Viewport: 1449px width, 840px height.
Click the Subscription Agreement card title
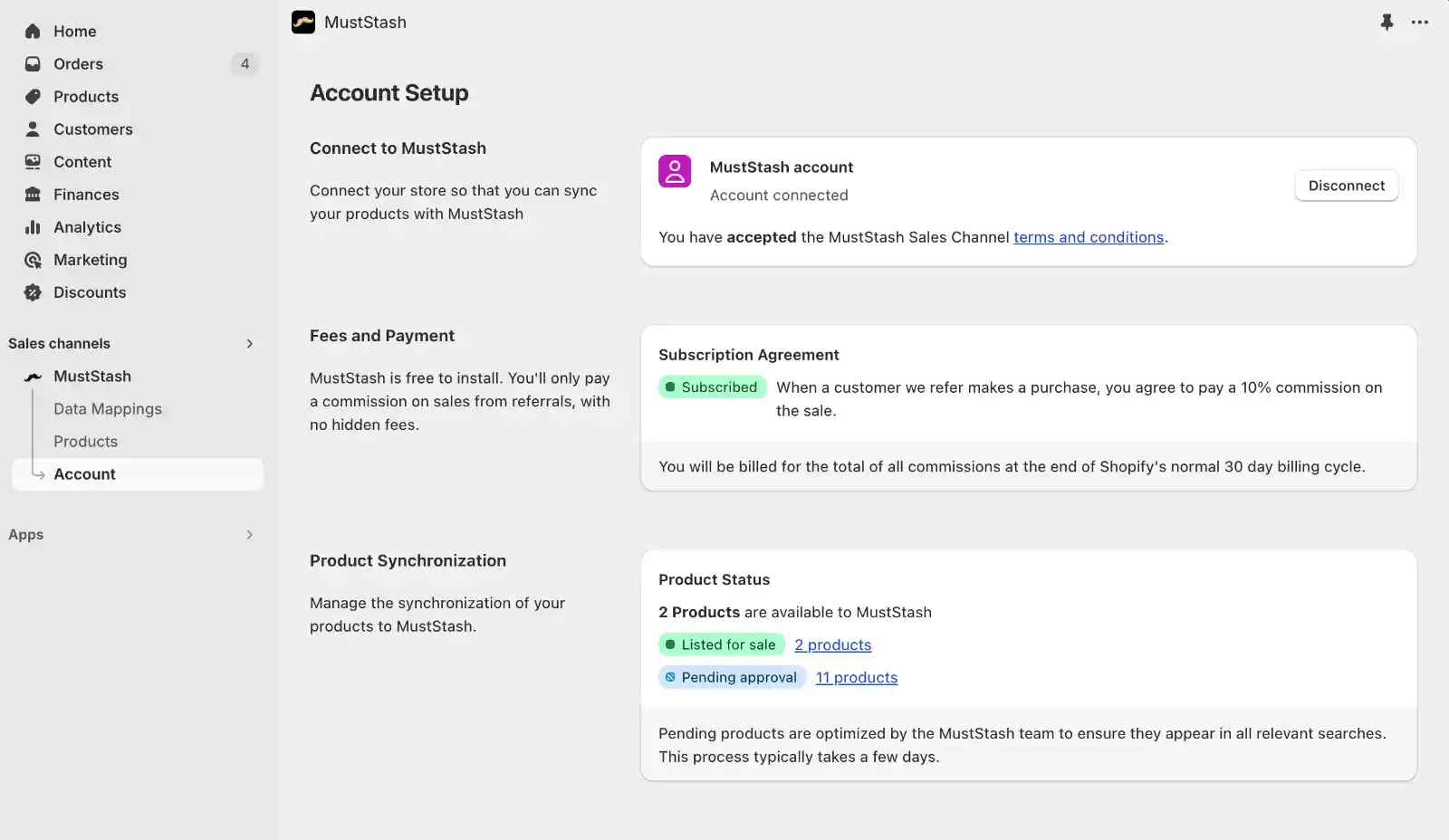(x=748, y=355)
